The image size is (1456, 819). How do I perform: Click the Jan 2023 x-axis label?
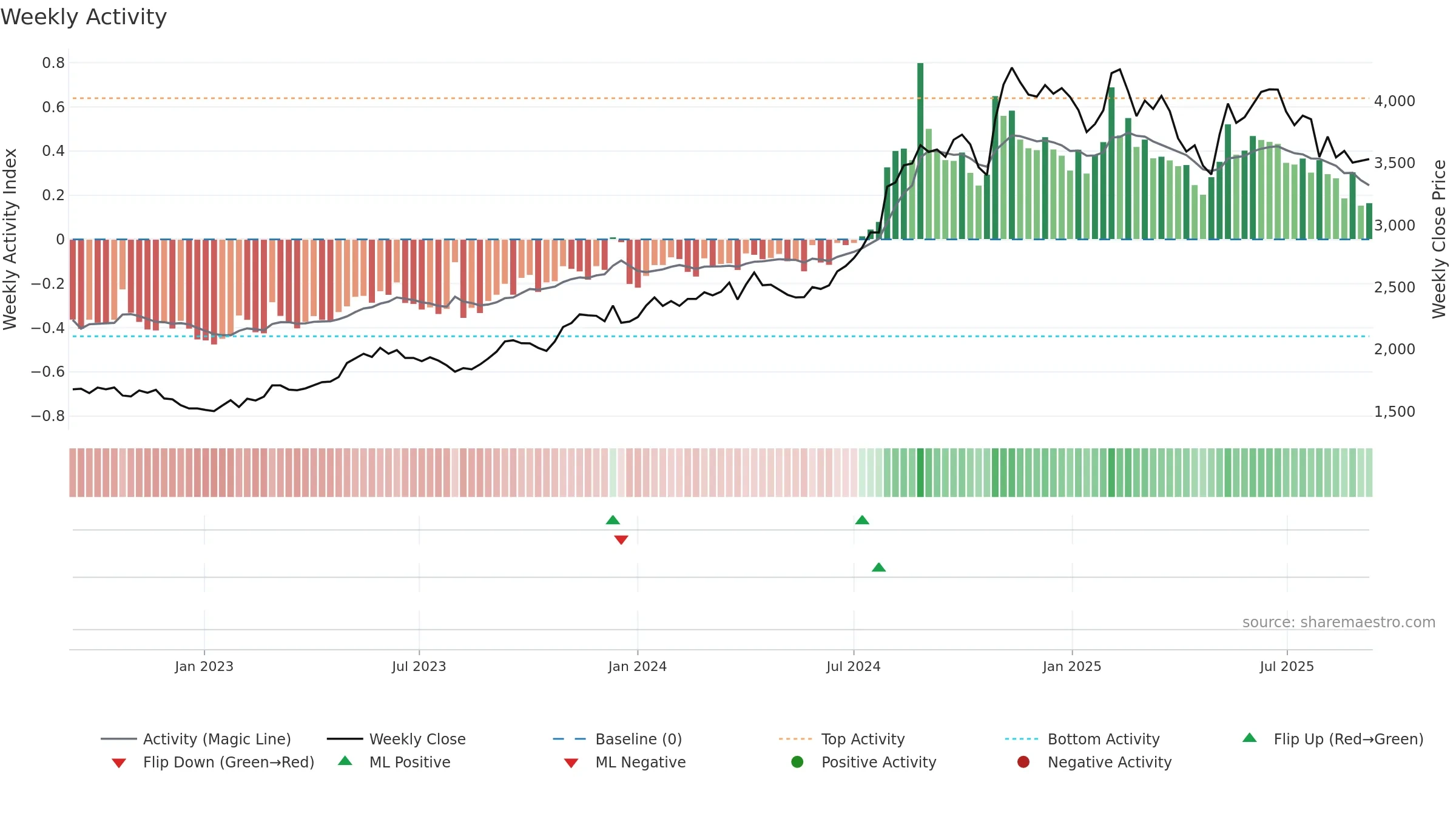point(204,666)
